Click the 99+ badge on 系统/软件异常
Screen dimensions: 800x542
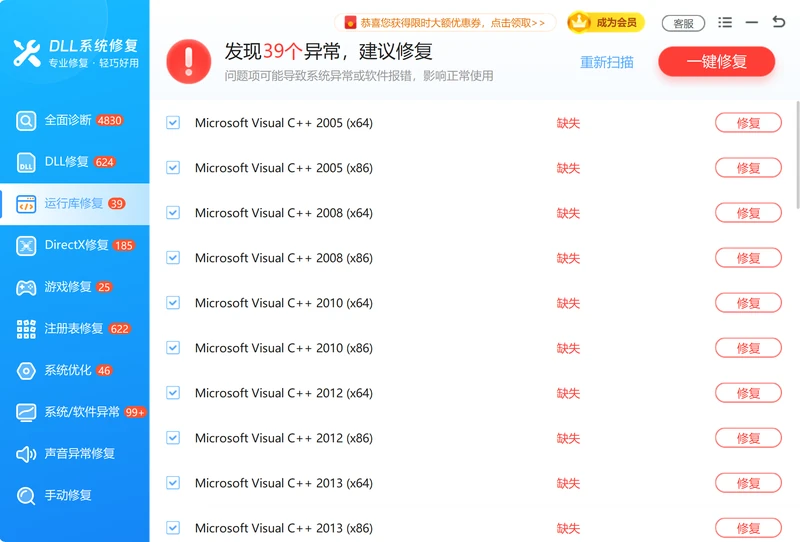pyautogui.click(x=135, y=412)
